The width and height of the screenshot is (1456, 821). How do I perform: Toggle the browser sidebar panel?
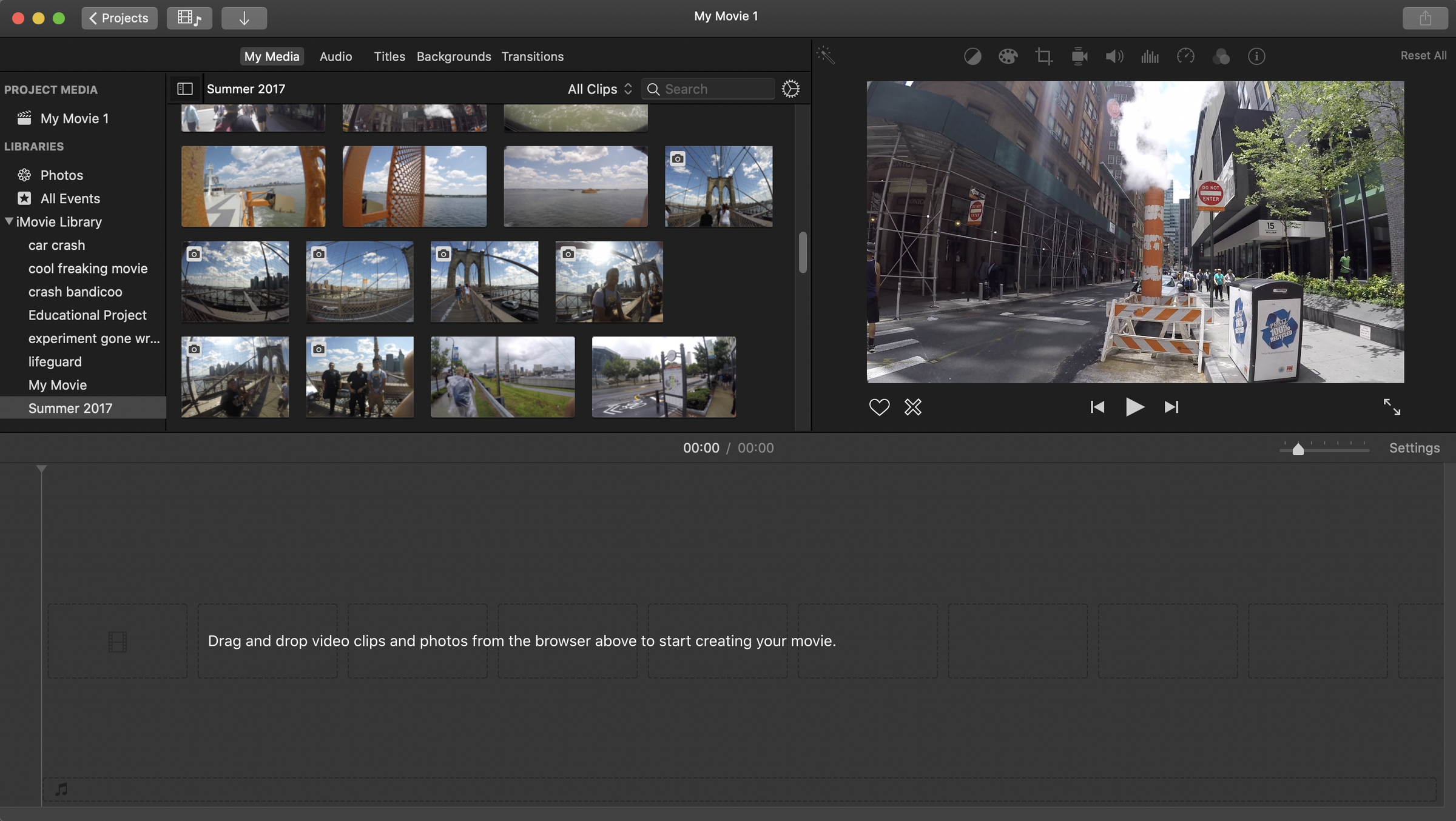[x=185, y=89]
